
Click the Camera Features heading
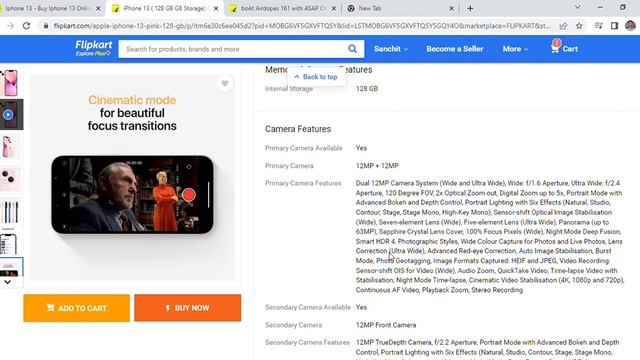coord(298,129)
